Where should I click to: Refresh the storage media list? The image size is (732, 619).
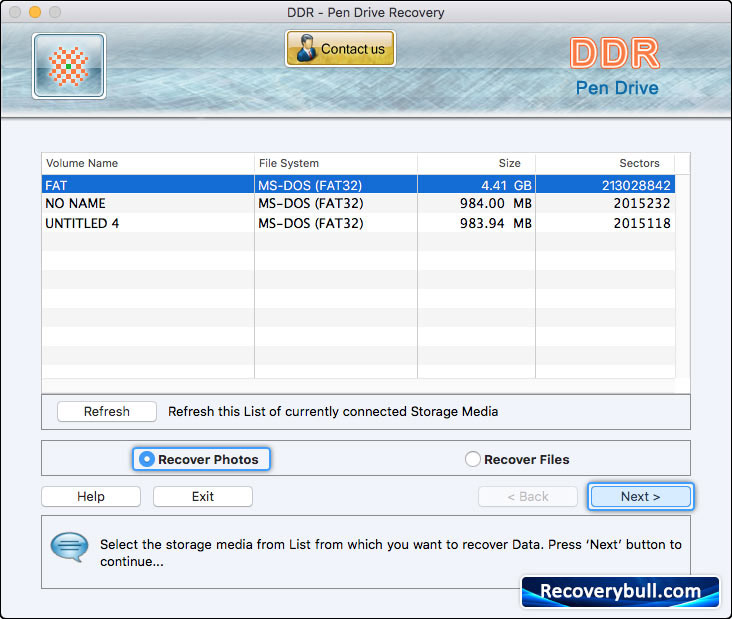pos(107,411)
